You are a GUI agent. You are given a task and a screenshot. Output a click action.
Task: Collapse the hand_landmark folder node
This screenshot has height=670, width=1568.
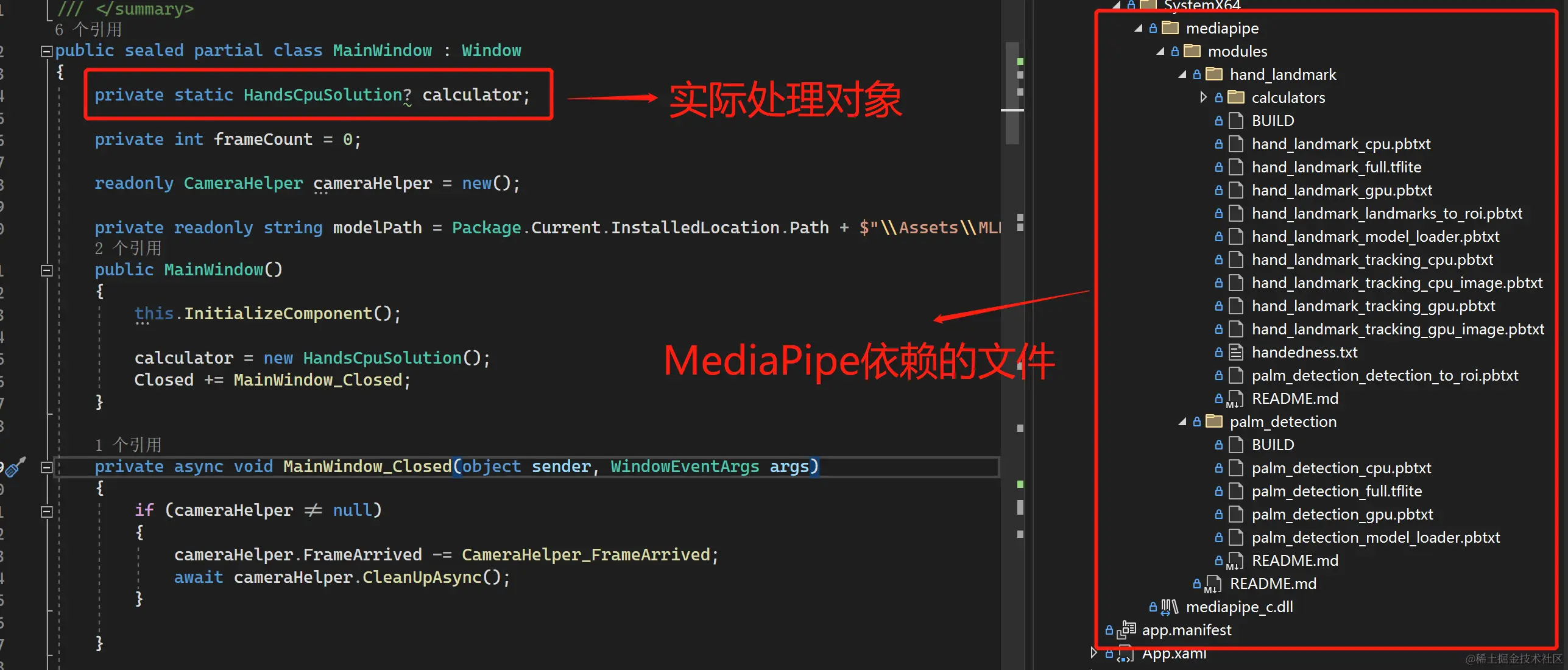pos(1182,74)
